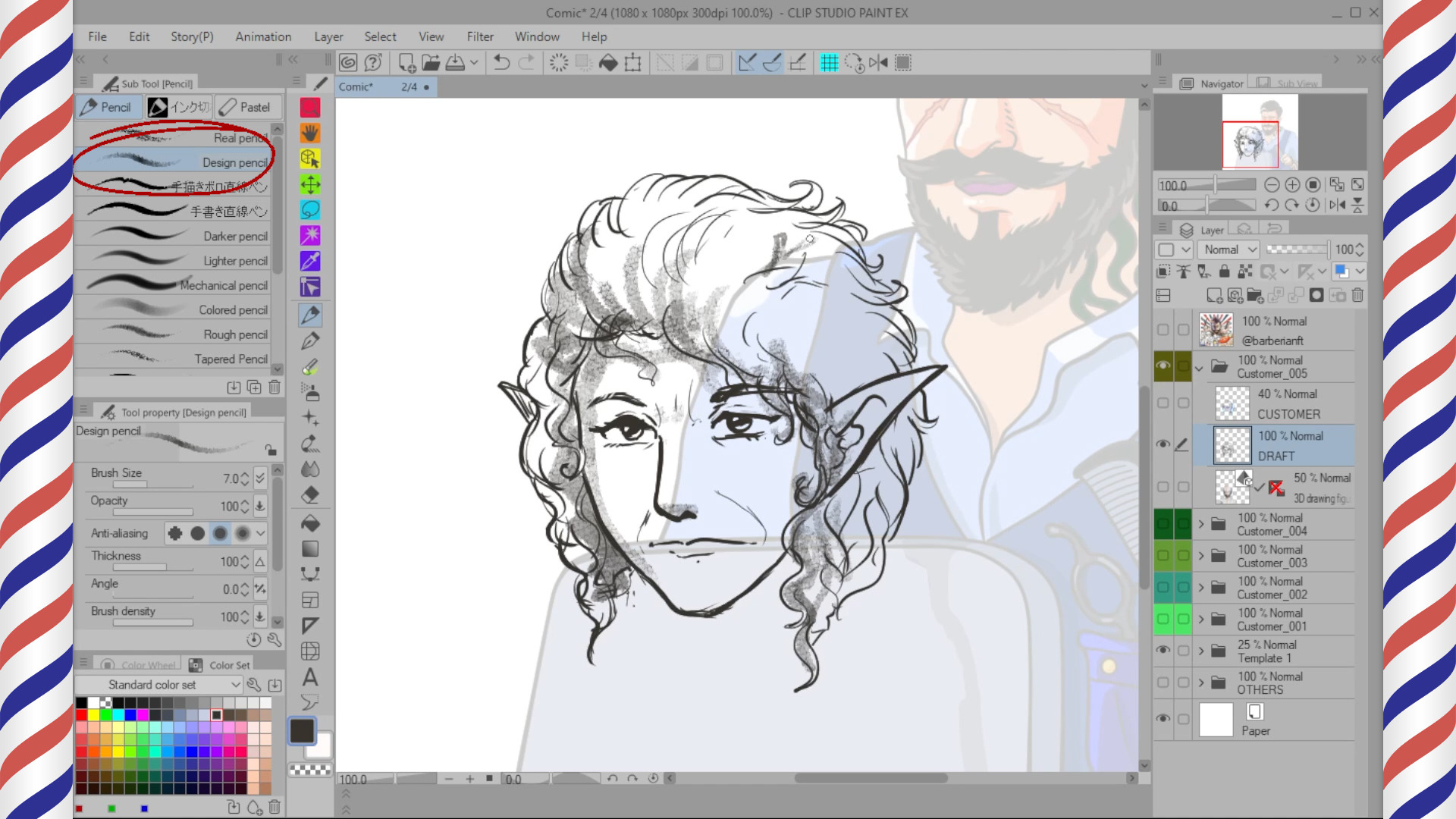Hide the Paper layer

(x=1163, y=718)
